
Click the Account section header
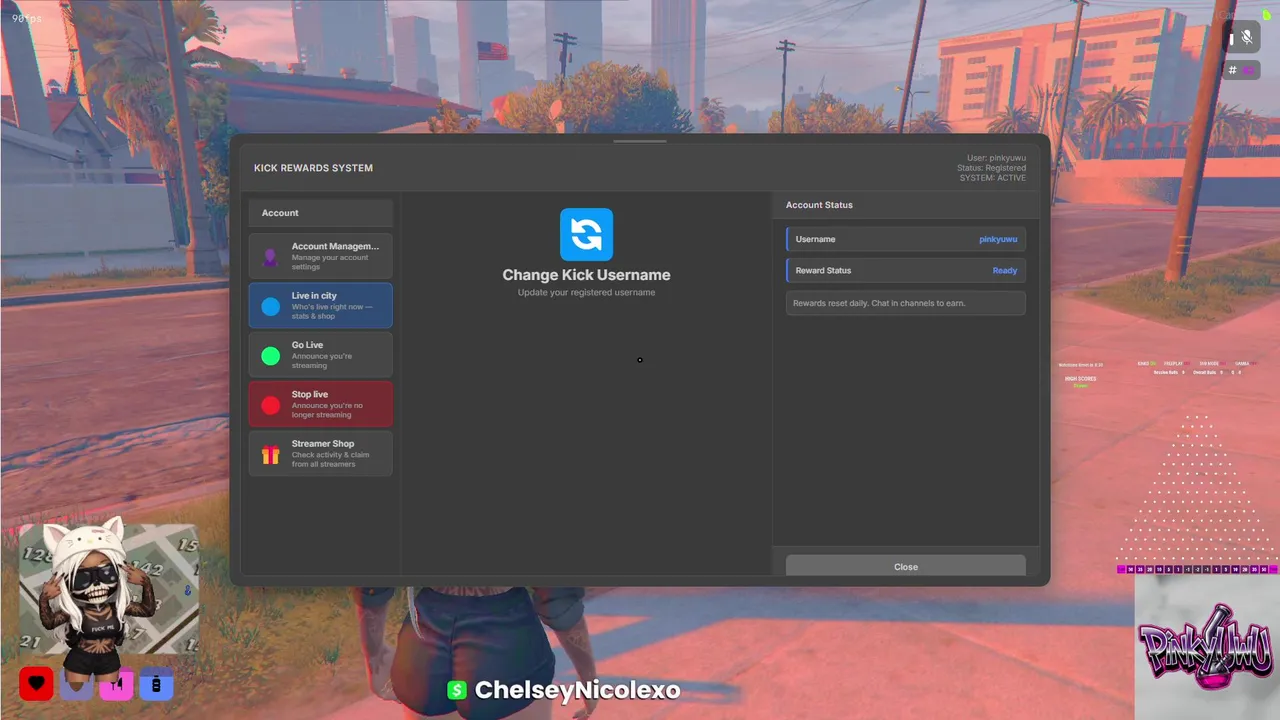pyautogui.click(x=320, y=213)
